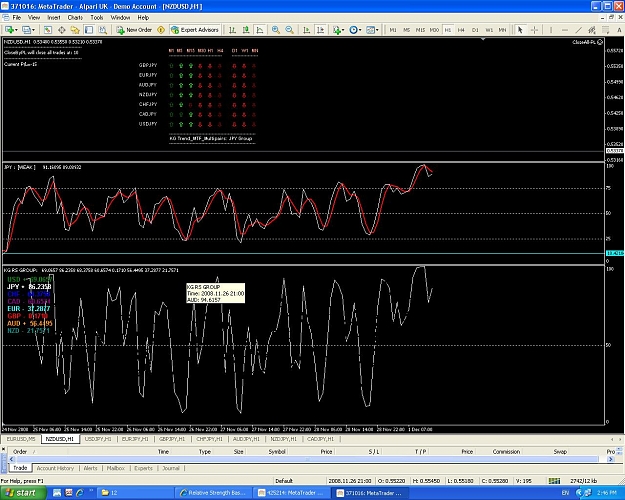Open the periodicity clock dropdown
This screenshot has width=625, height=500.
360,30
